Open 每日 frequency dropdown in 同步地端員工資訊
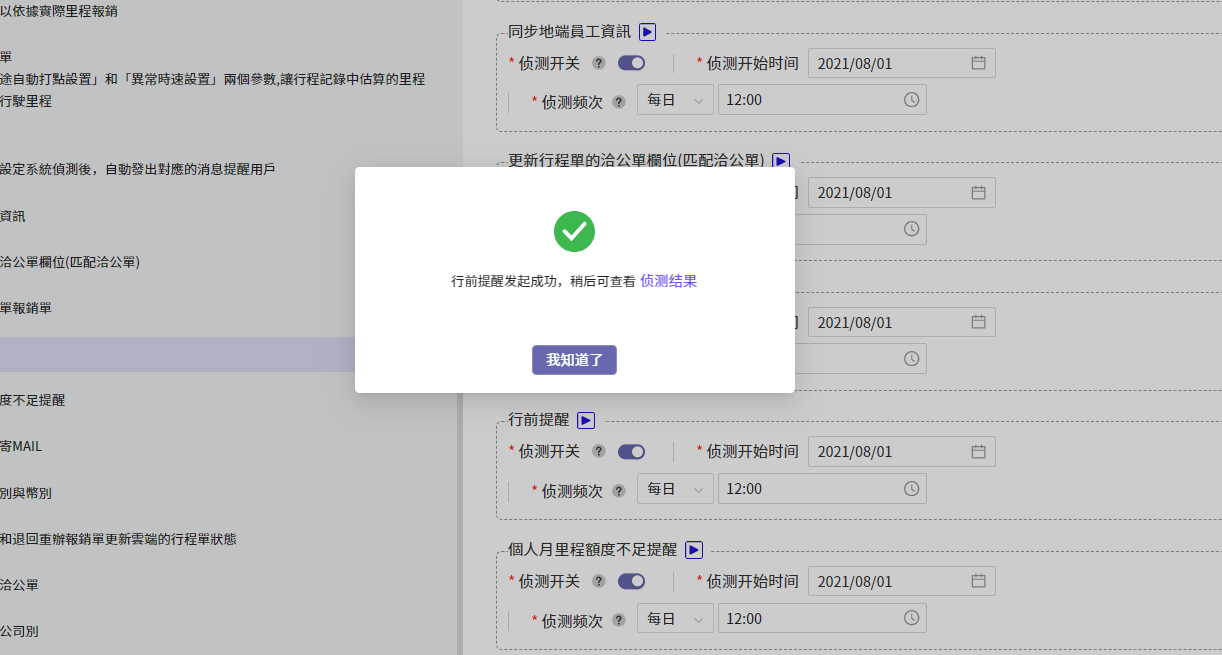 [x=675, y=100]
